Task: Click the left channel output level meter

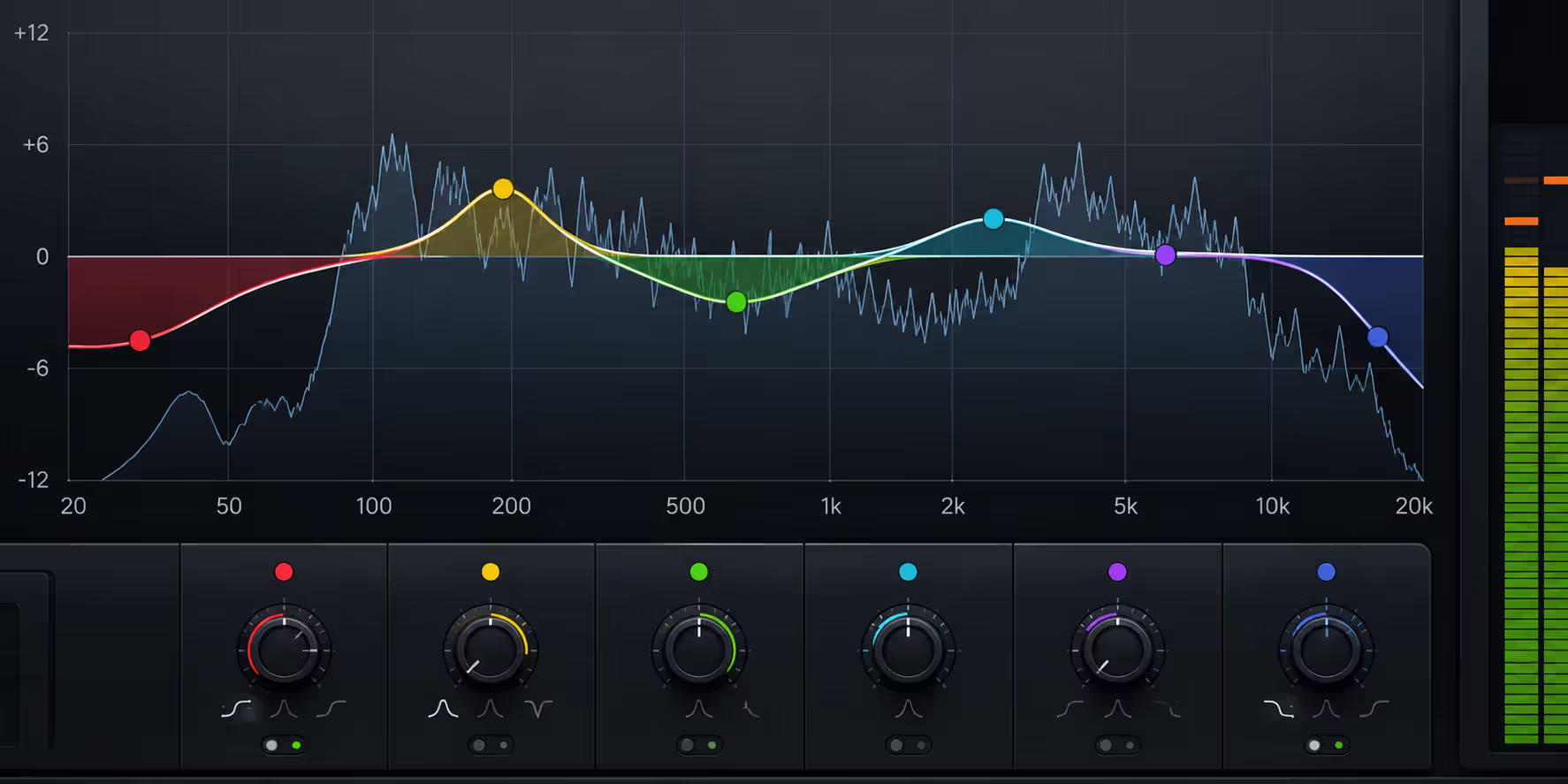Action: coord(1521,495)
